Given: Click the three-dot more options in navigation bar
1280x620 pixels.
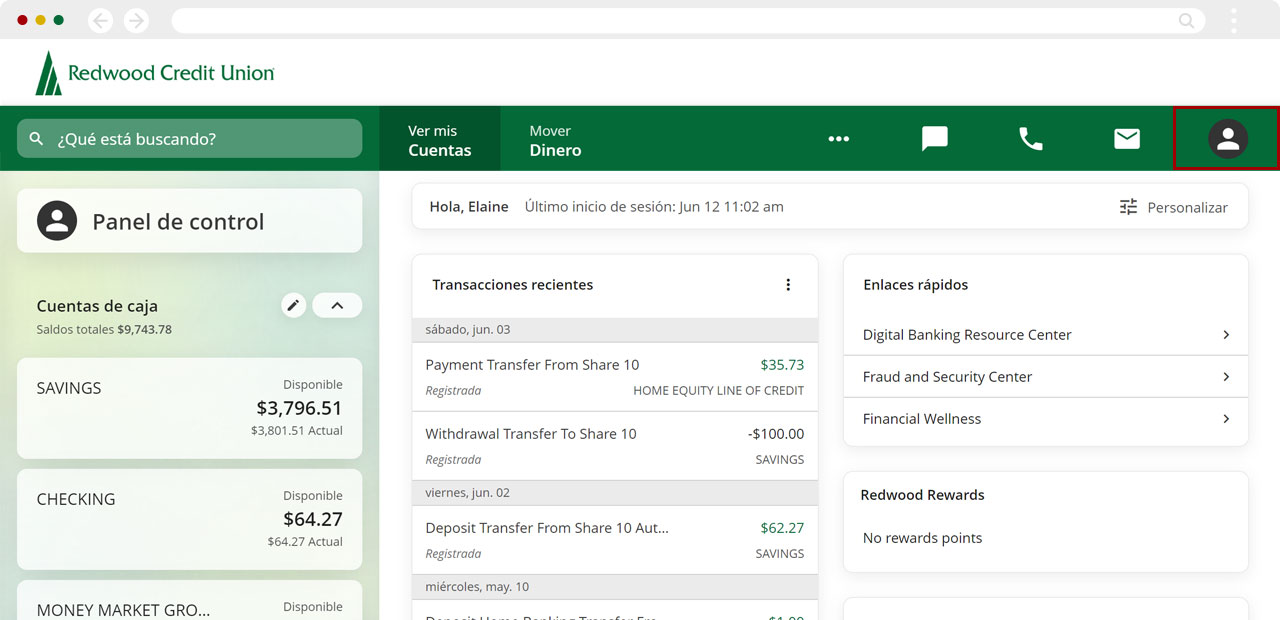Looking at the screenshot, I should coord(838,139).
